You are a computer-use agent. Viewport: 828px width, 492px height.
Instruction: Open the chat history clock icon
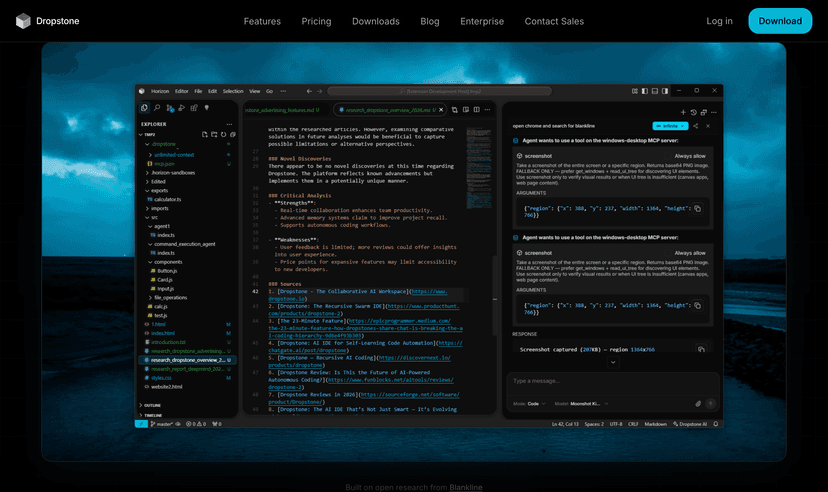tap(692, 112)
